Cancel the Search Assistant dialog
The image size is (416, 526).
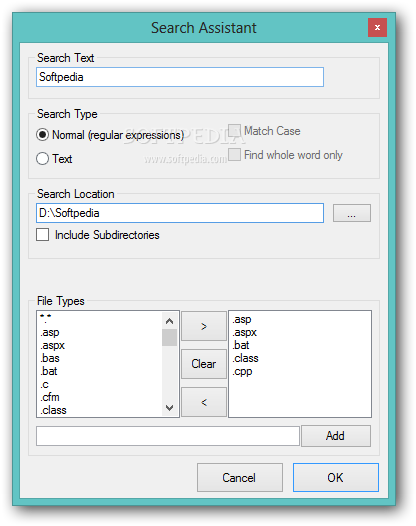tap(240, 477)
